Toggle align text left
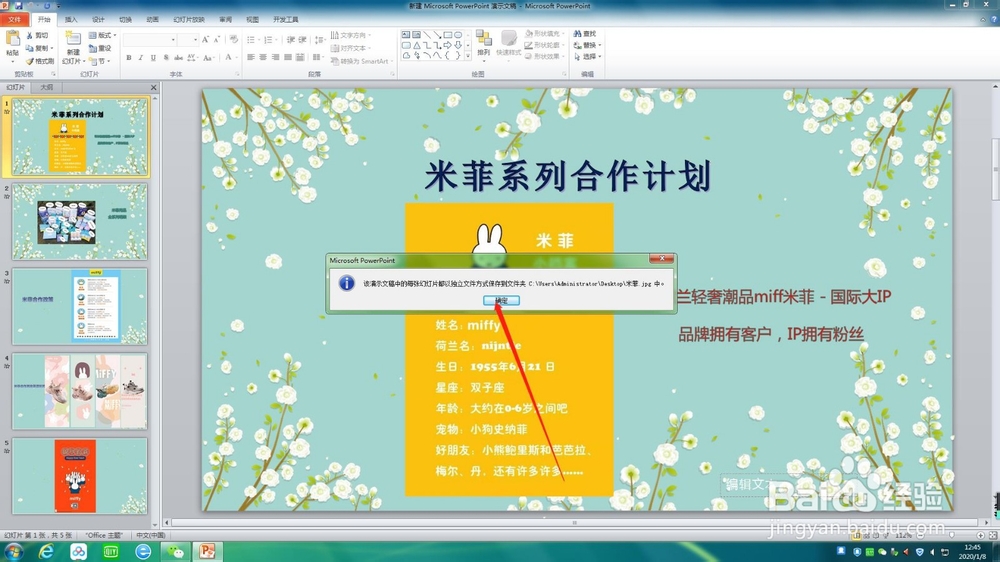Viewport: 1000px width, 562px height. (x=251, y=57)
